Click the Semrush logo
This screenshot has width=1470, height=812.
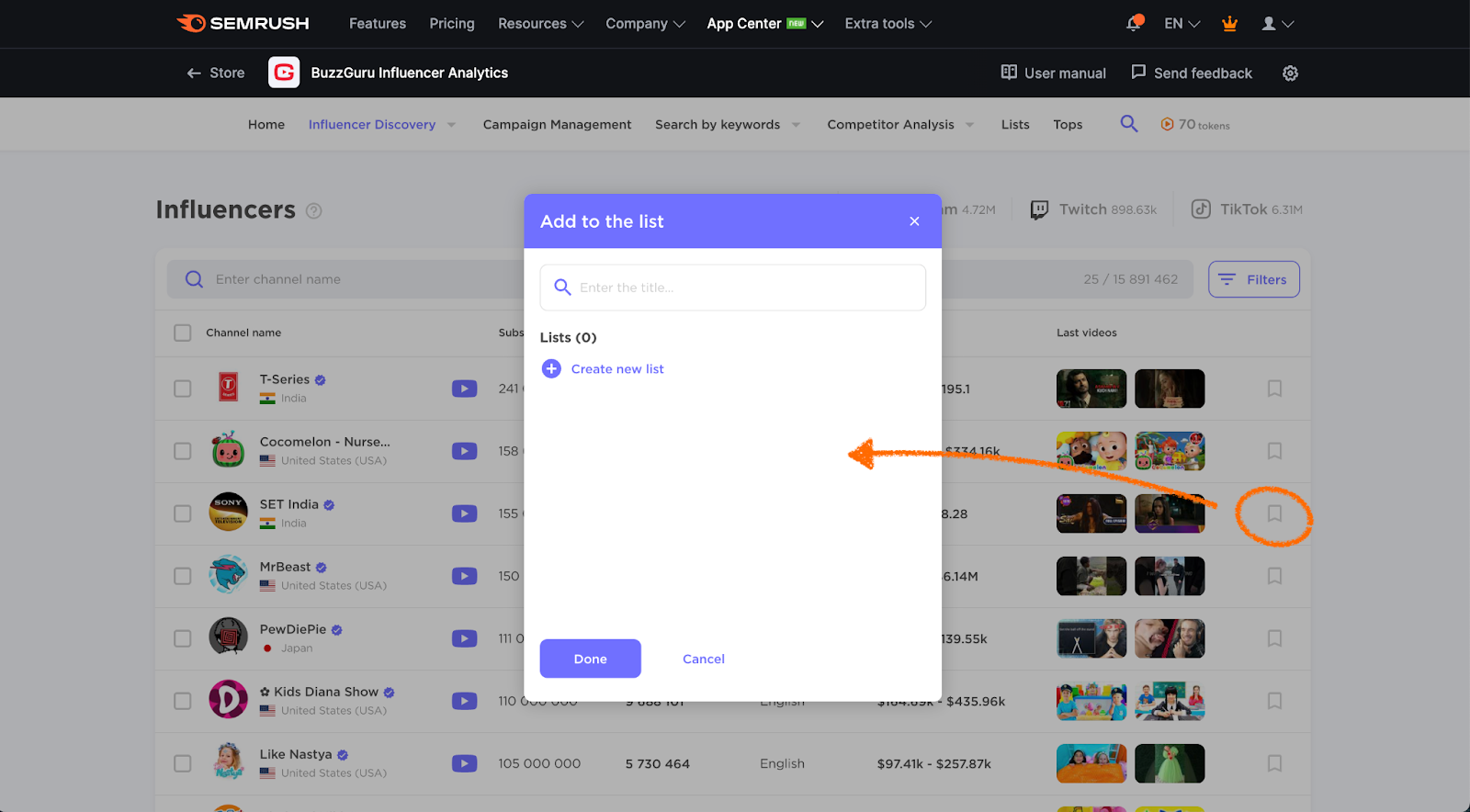tap(243, 23)
